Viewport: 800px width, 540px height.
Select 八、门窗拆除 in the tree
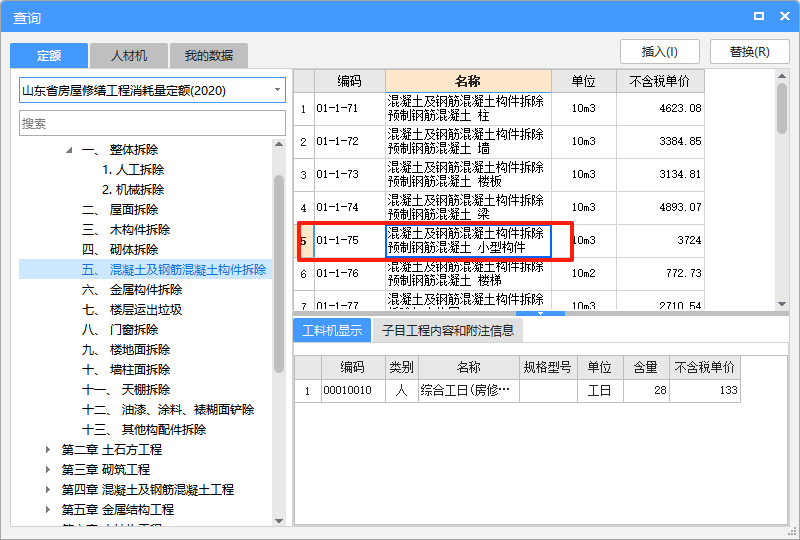tap(120, 330)
